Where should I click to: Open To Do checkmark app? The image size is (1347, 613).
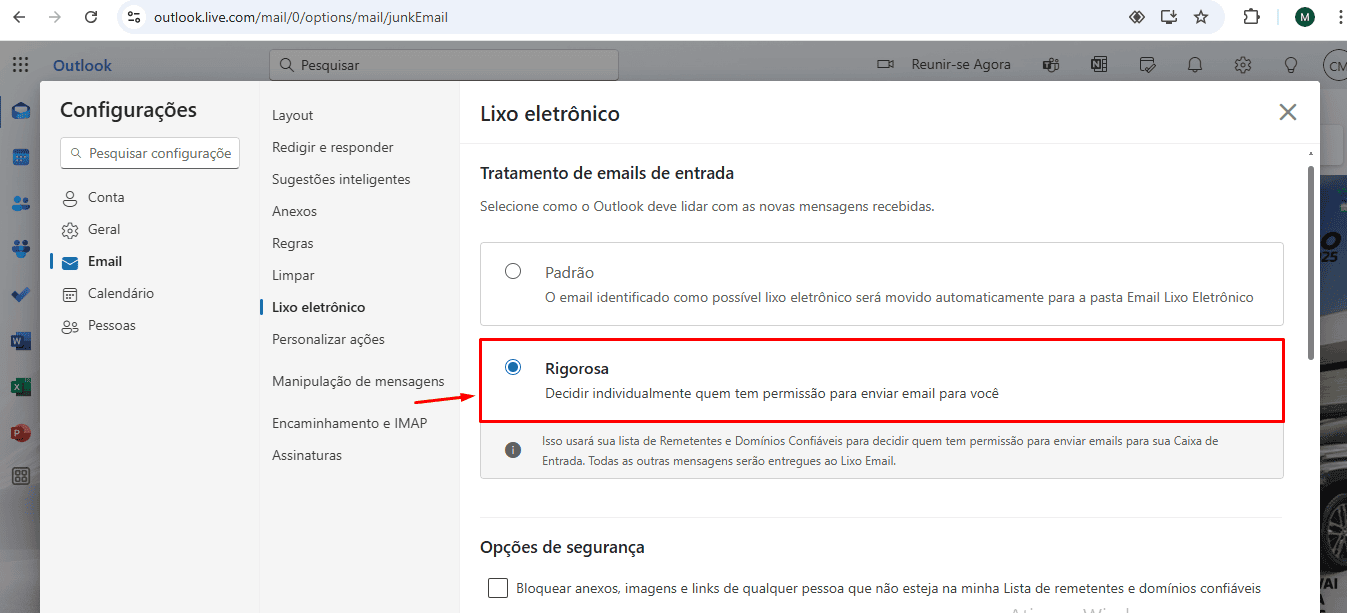[21, 295]
